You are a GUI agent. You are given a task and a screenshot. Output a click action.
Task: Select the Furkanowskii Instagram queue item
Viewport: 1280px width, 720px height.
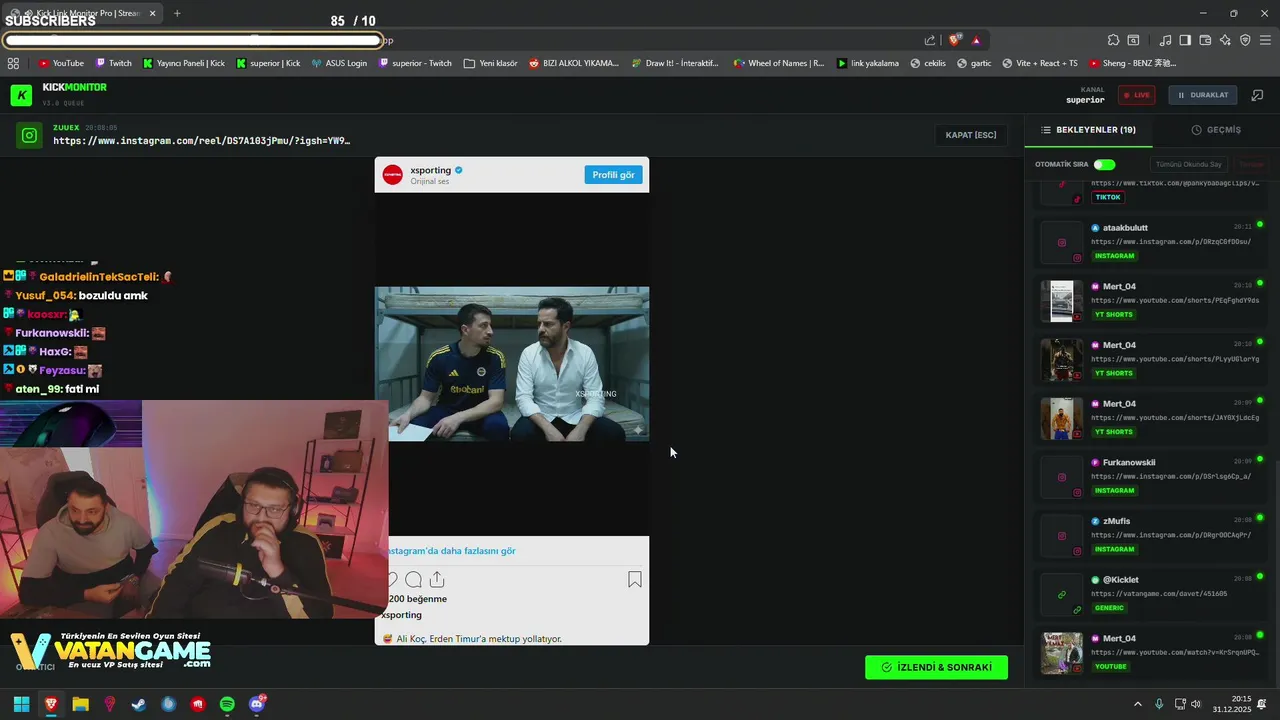1152,477
